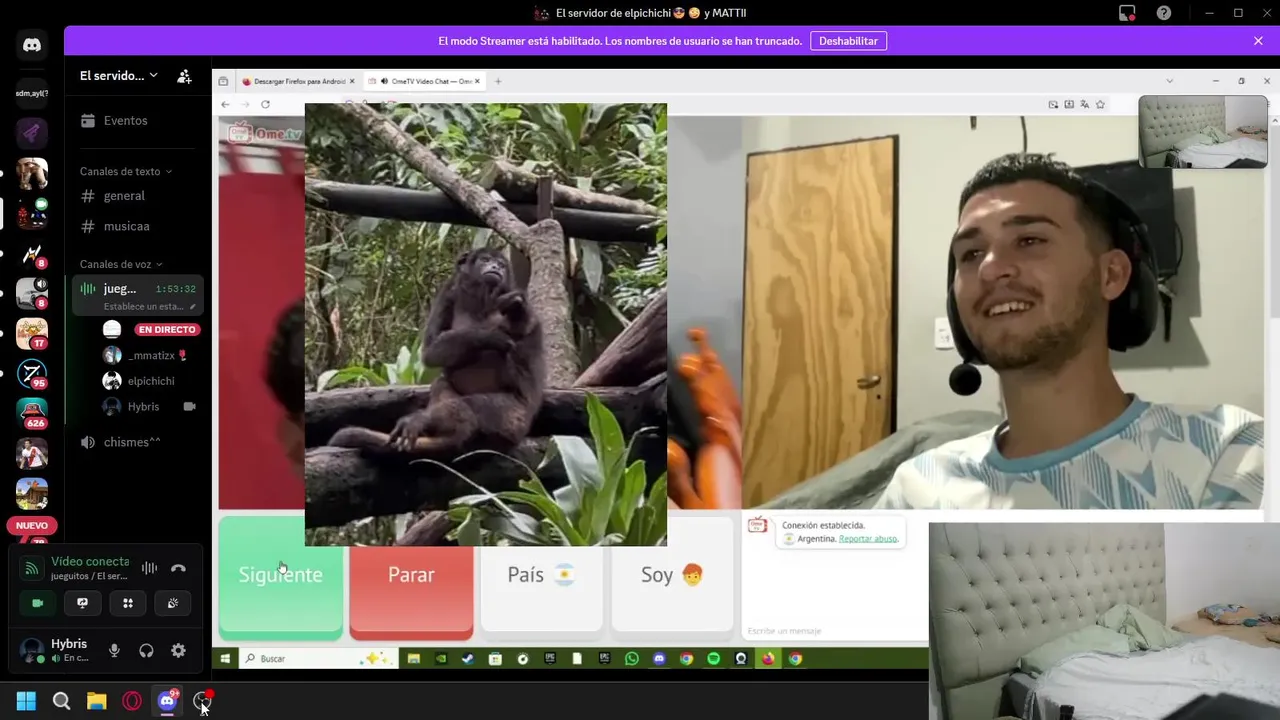
Task: Toggle the camera button off
Action: (38, 603)
